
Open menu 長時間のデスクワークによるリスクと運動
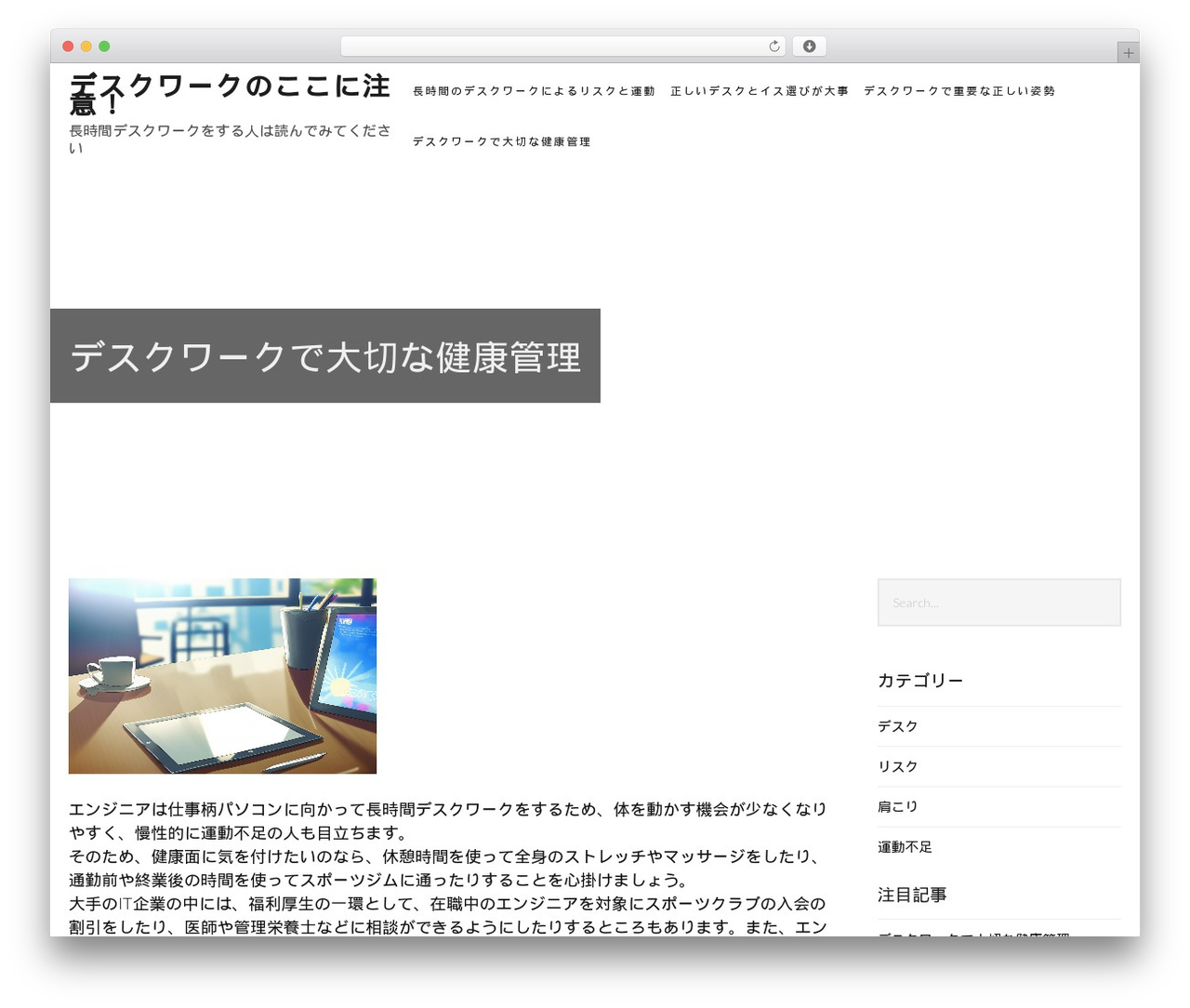pos(534,91)
